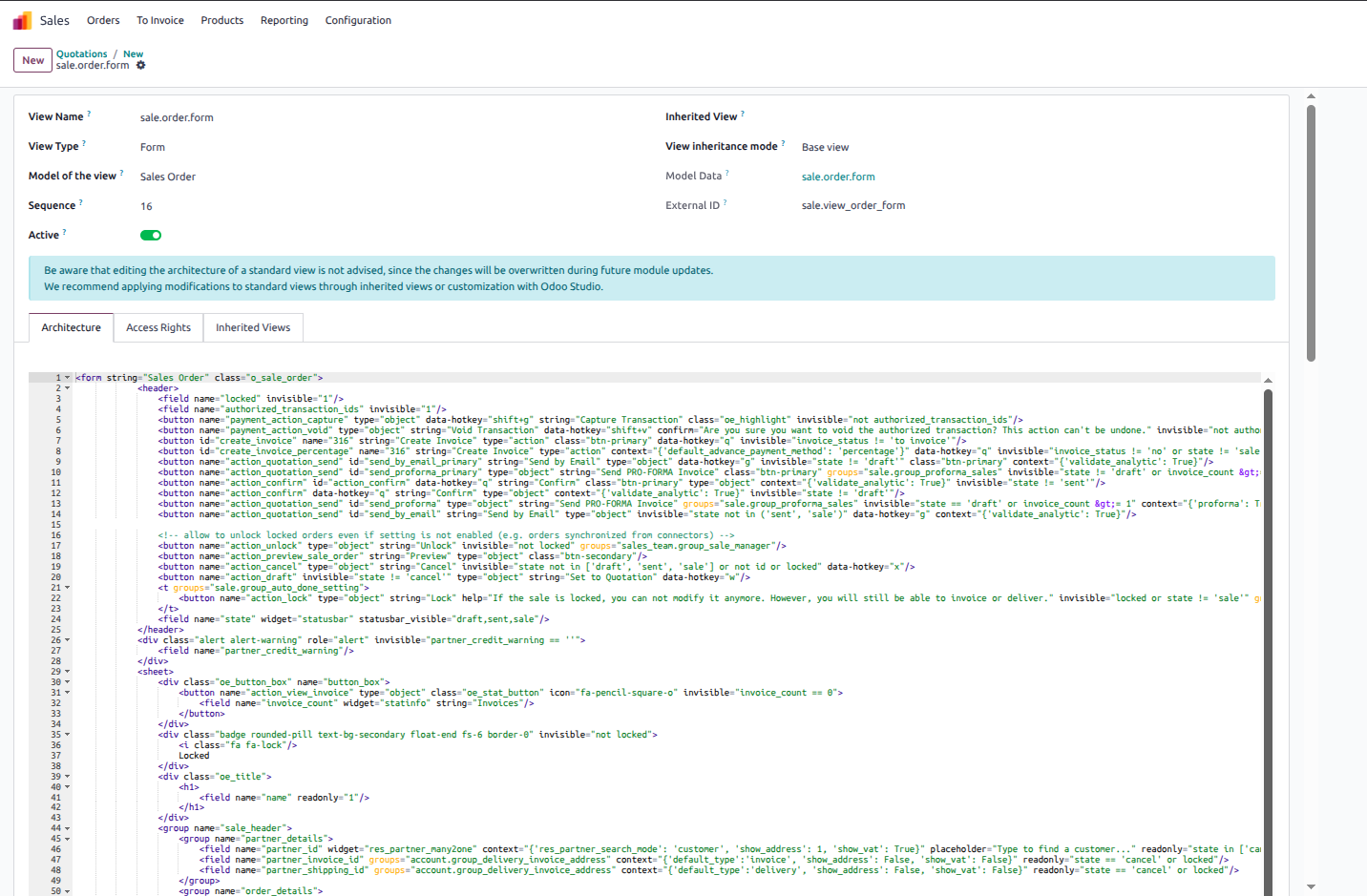This screenshot has height=896, width=1367.
Task: Collapse the header block fold arrow on line 2
Action: (x=67, y=388)
